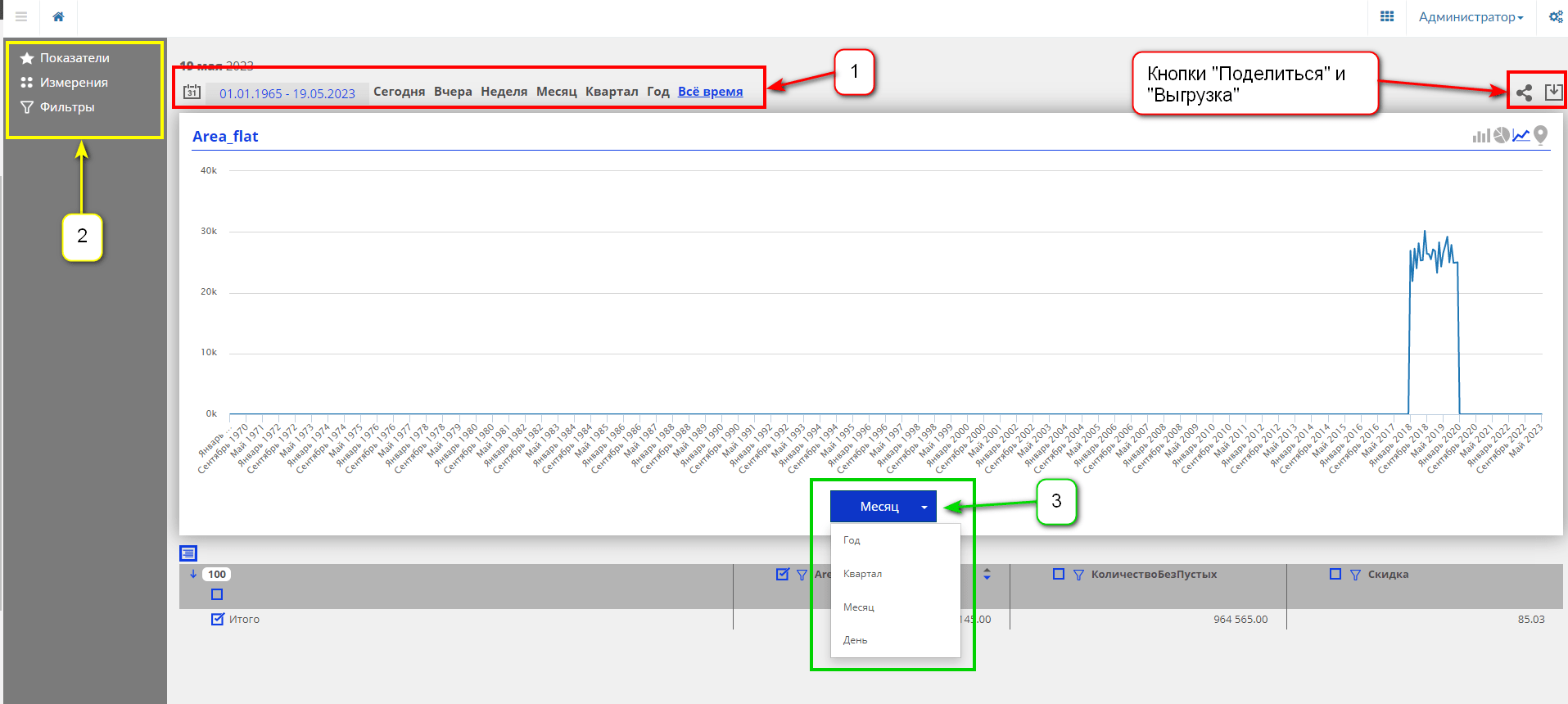Switch to line chart view

[x=1521, y=136]
